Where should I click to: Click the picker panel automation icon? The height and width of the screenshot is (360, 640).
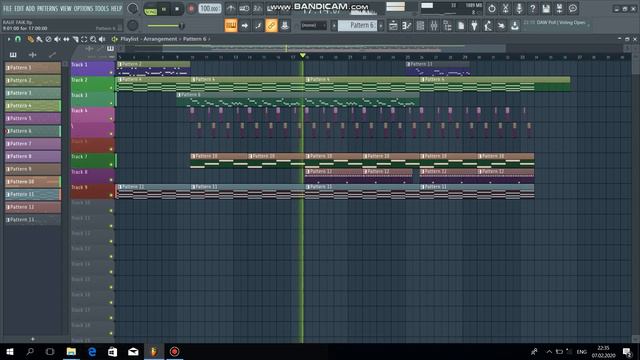pyautogui.click(x=52, y=55)
